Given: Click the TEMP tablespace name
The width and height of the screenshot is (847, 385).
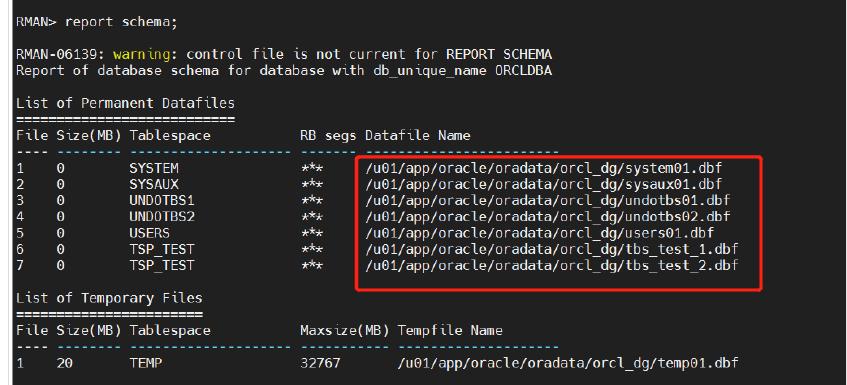Looking at the screenshot, I should (145, 363).
